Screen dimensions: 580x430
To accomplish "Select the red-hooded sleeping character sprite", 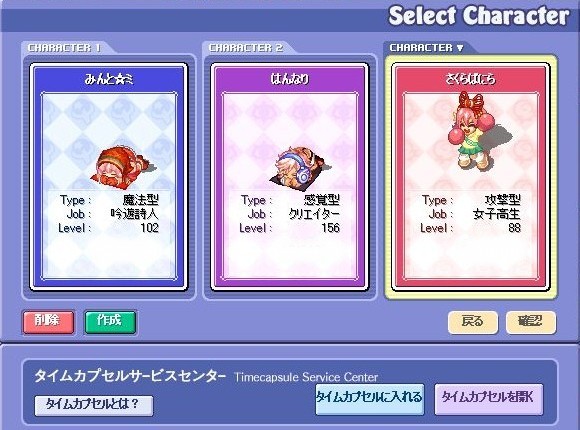I will 124,167.
